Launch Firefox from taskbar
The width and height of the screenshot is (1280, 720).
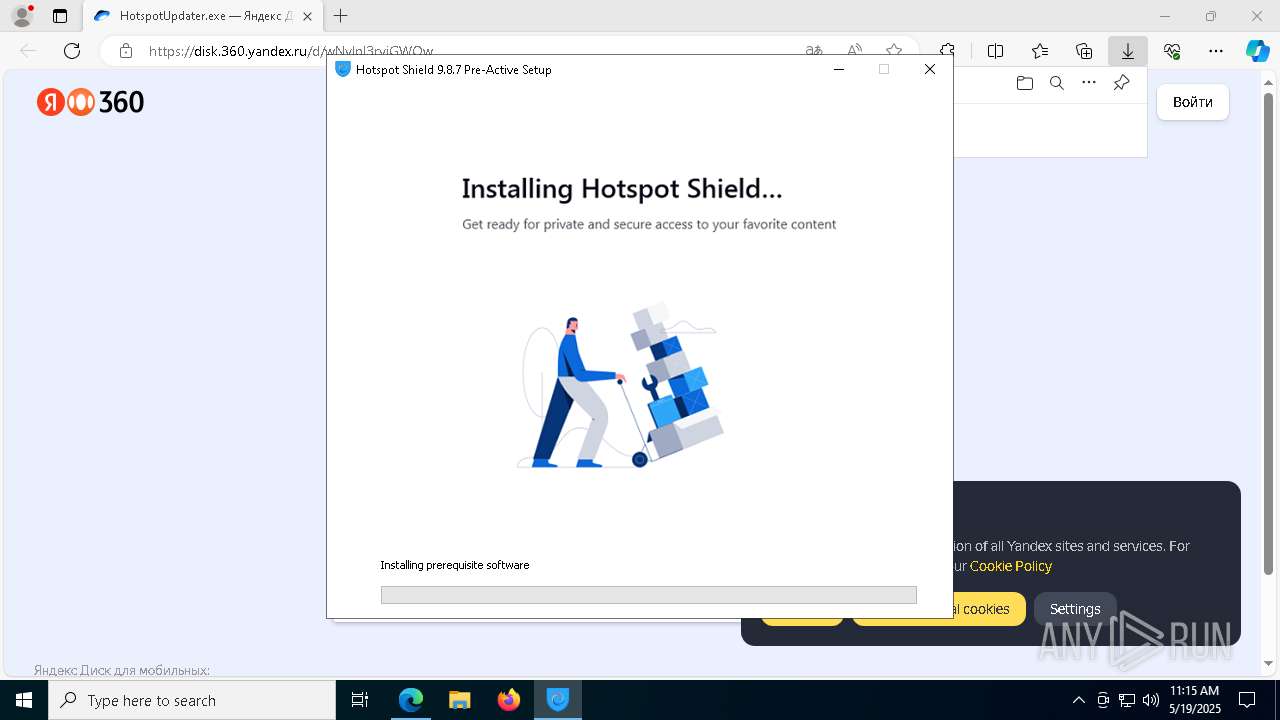[x=509, y=700]
